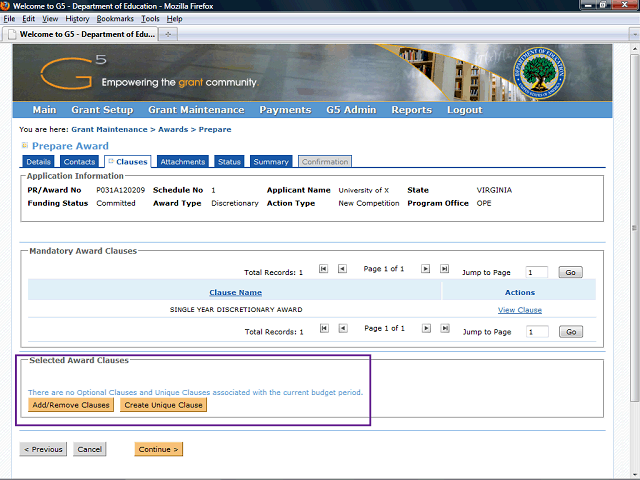Click Add/Remove Clauses button
The image size is (640, 480).
pyautogui.click(x=71, y=405)
